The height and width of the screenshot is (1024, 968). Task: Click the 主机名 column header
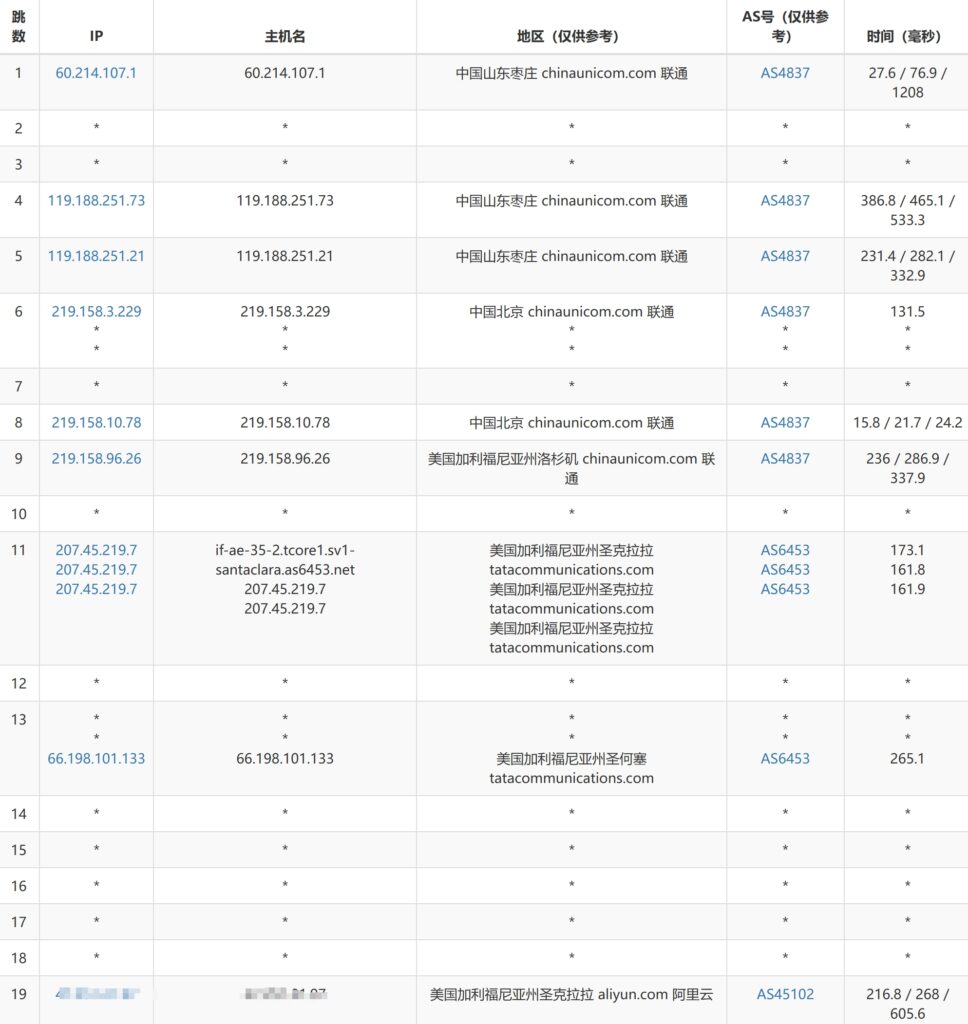pos(285,36)
